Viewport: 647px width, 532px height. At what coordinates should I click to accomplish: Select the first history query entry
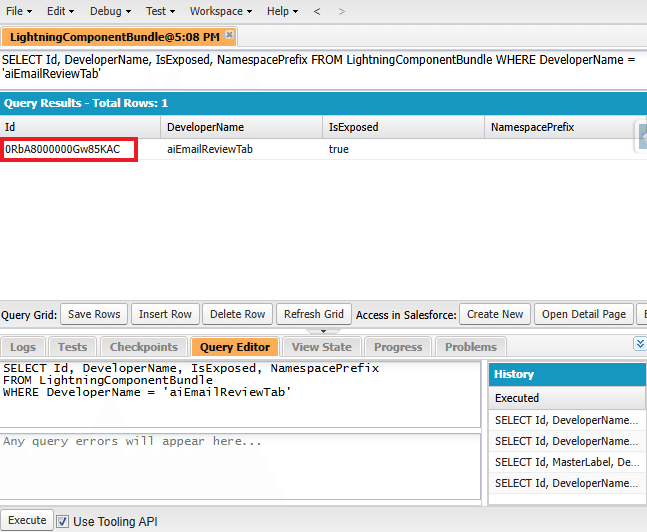[567, 420]
